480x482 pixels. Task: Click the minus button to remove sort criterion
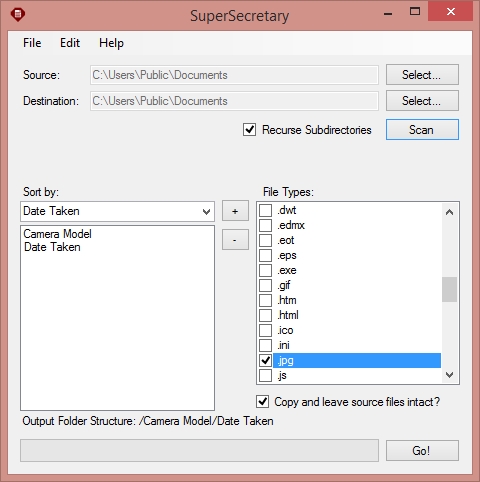[x=235, y=240]
